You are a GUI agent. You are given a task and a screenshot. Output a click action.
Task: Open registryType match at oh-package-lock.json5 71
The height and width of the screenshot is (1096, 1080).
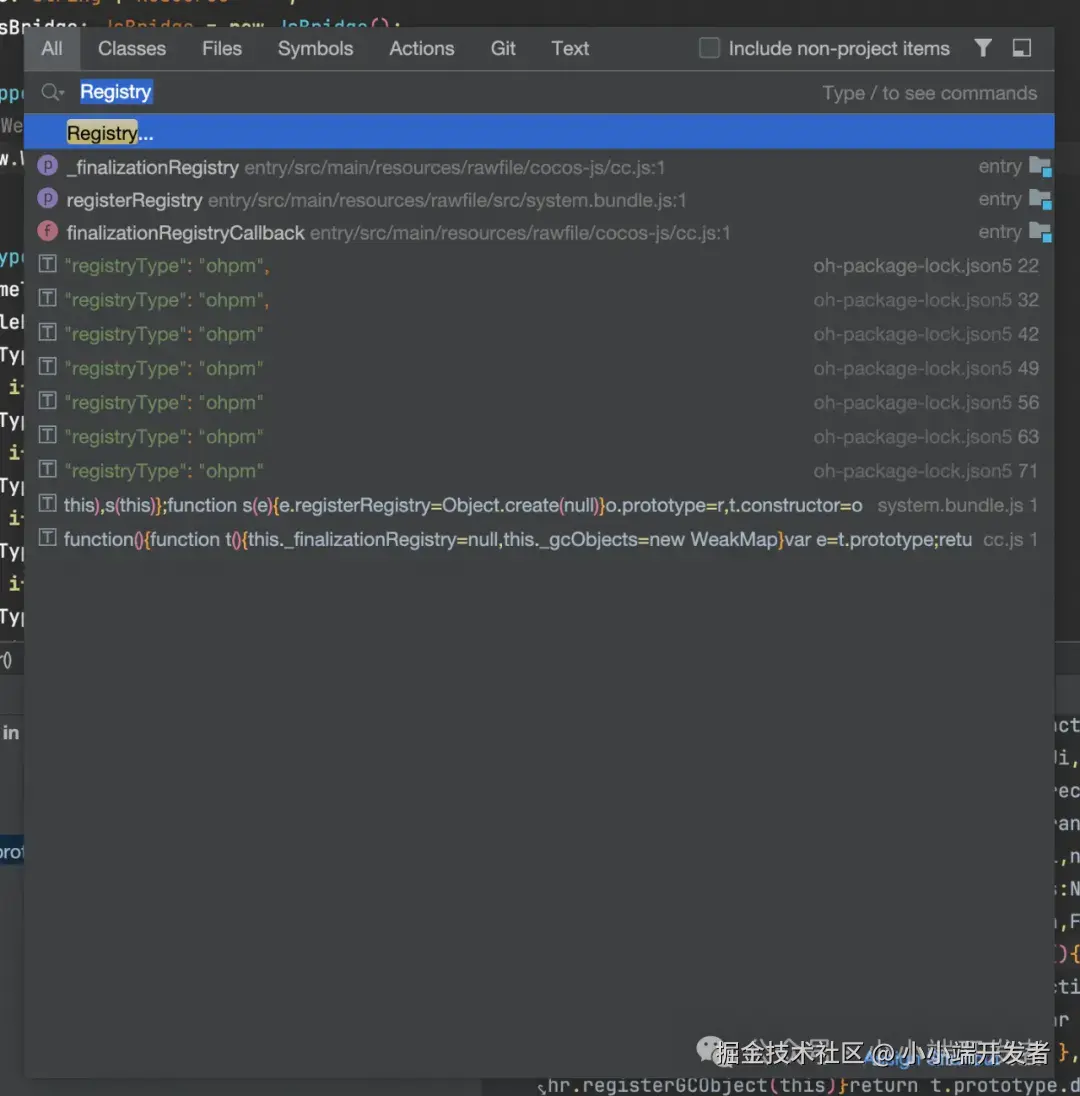539,471
